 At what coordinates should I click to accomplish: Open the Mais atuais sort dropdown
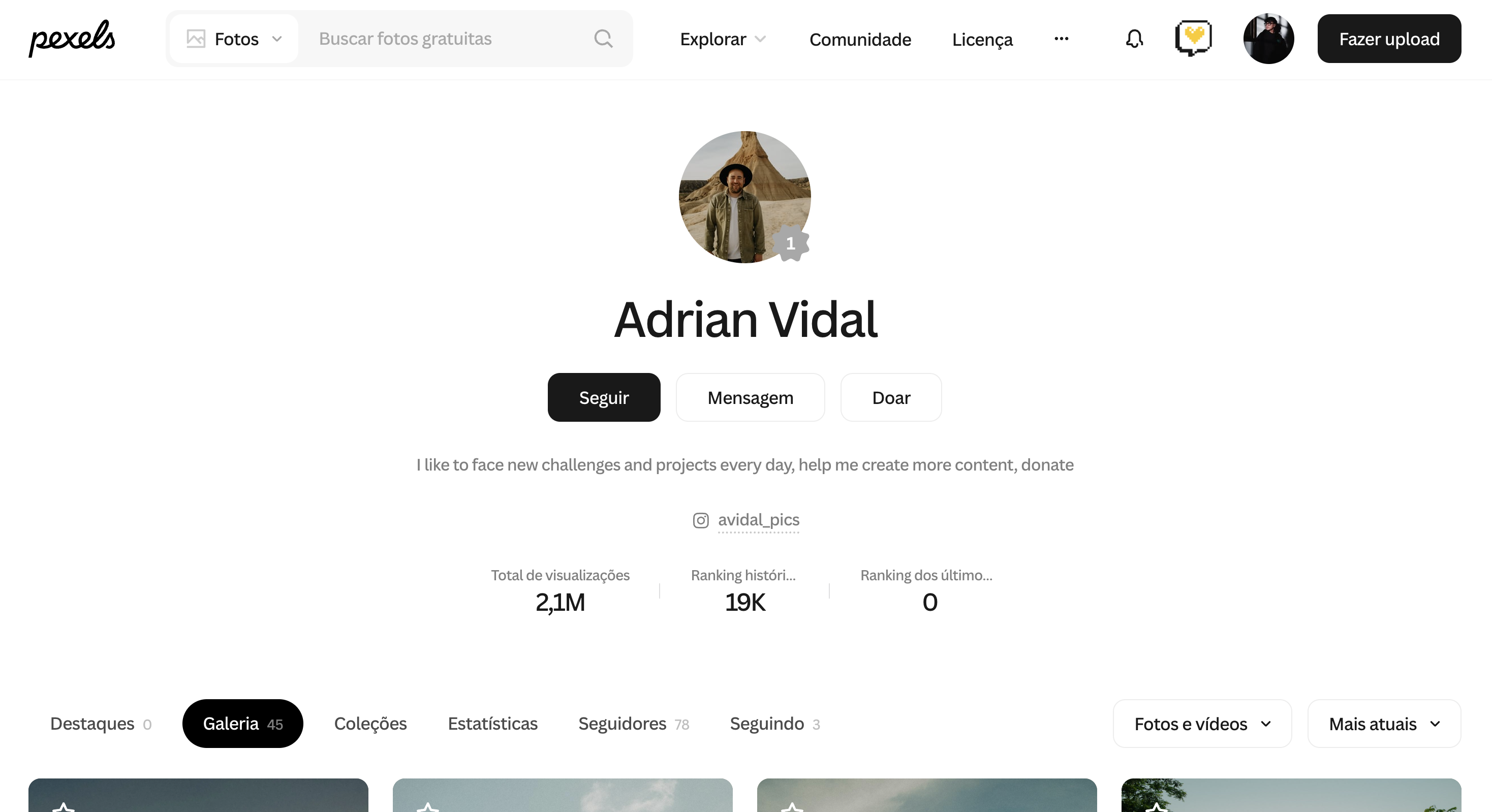click(1384, 724)
